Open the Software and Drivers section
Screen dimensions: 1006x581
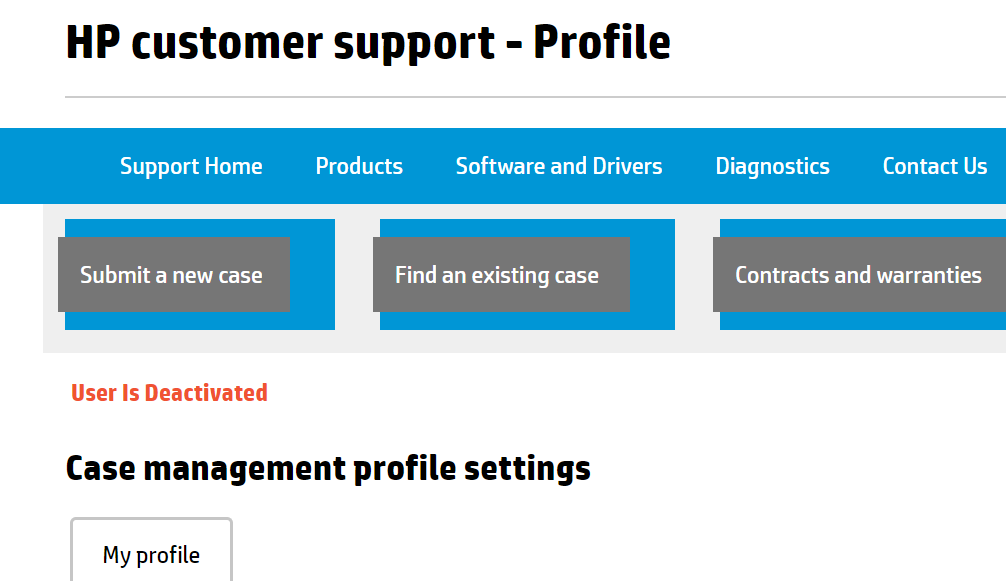pos(558,166)
